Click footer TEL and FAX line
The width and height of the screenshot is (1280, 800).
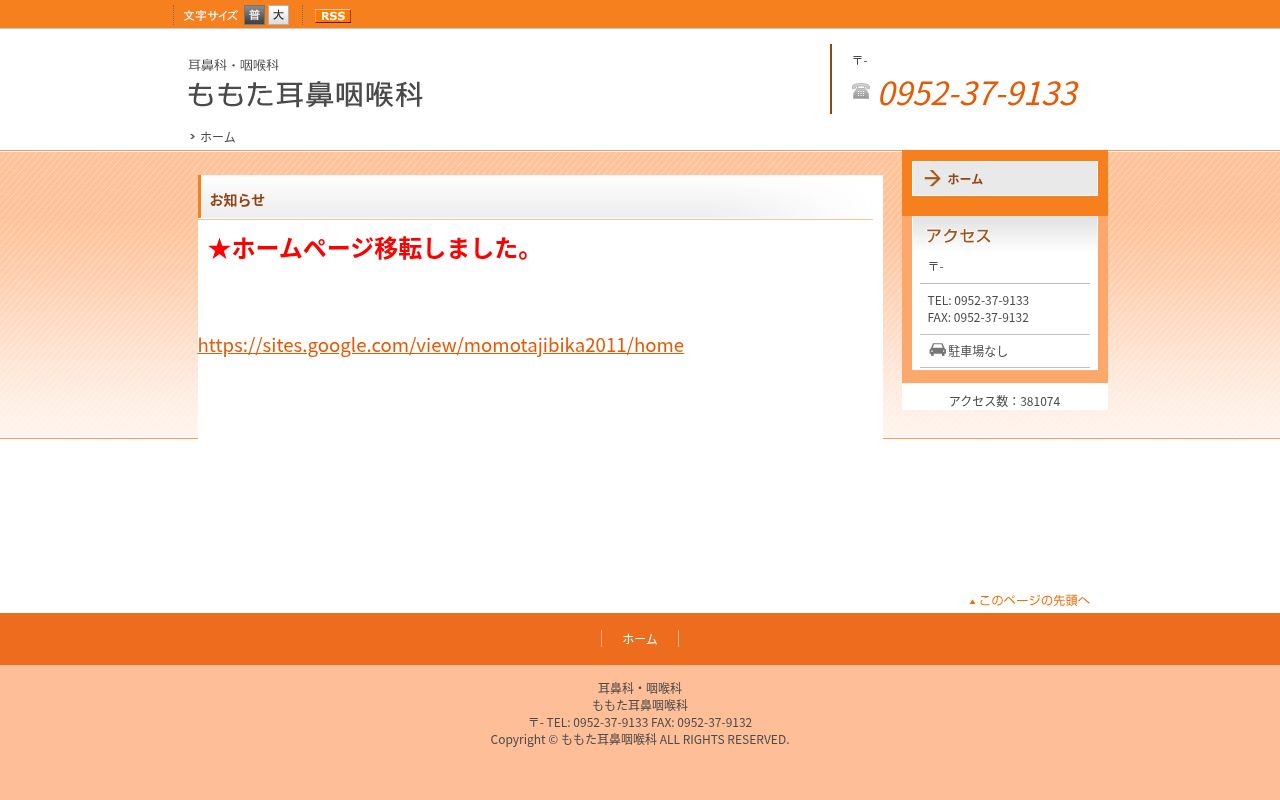(x=640, y=722)
